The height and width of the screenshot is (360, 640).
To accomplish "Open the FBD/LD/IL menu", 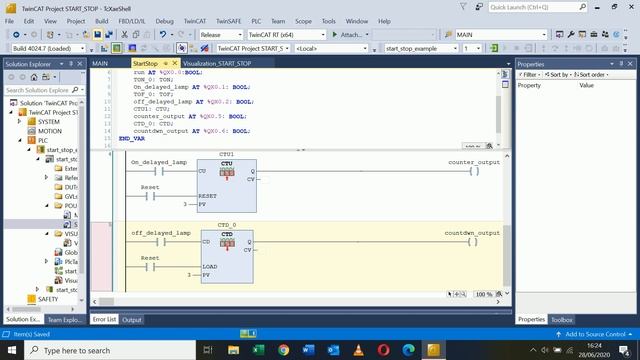I will [x=131, y=21].
